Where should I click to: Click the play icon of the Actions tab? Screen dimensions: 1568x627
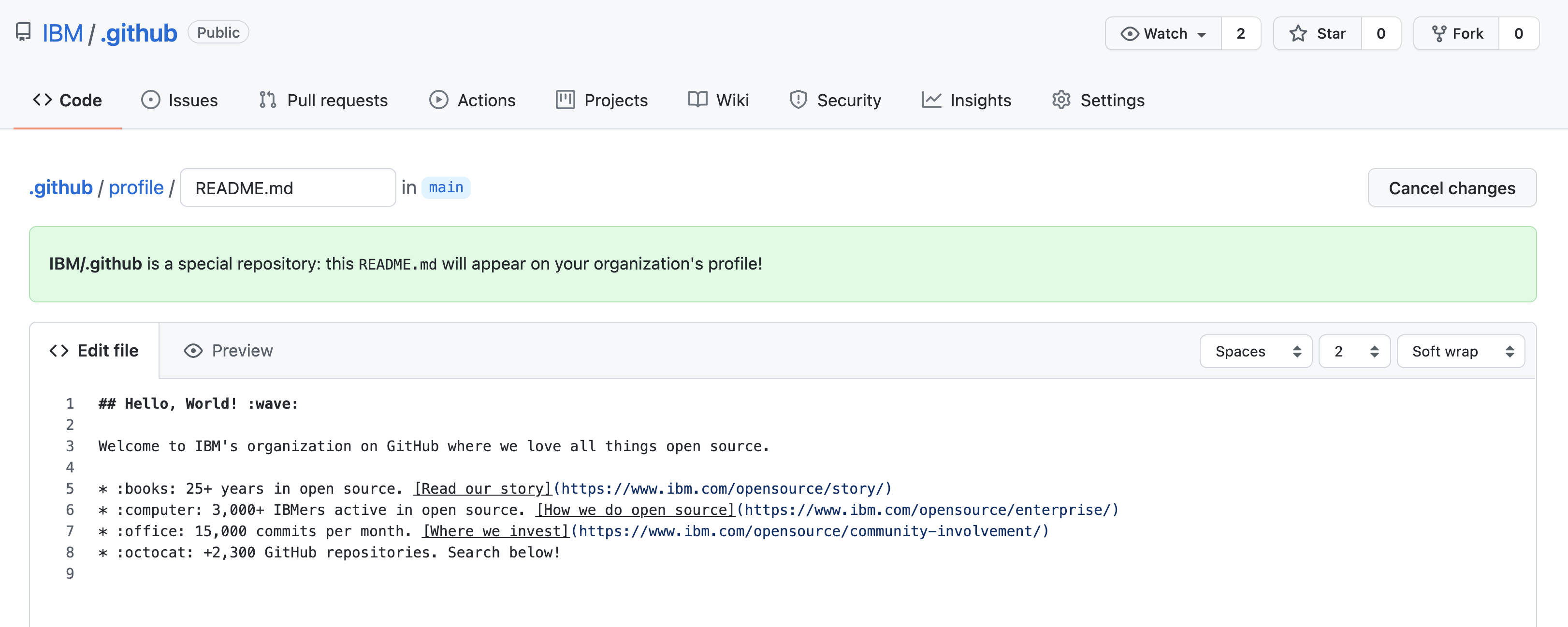(438, 100)
